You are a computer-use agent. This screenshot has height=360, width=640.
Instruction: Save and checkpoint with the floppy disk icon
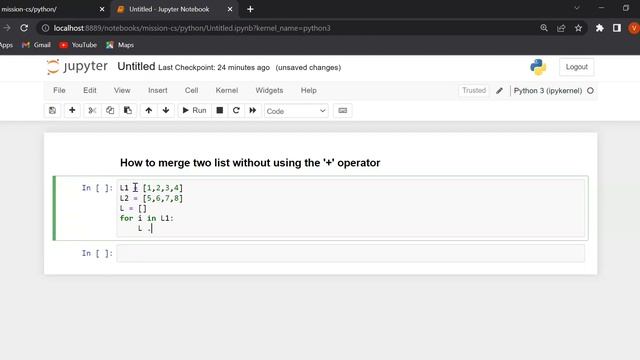coord(52,110)
